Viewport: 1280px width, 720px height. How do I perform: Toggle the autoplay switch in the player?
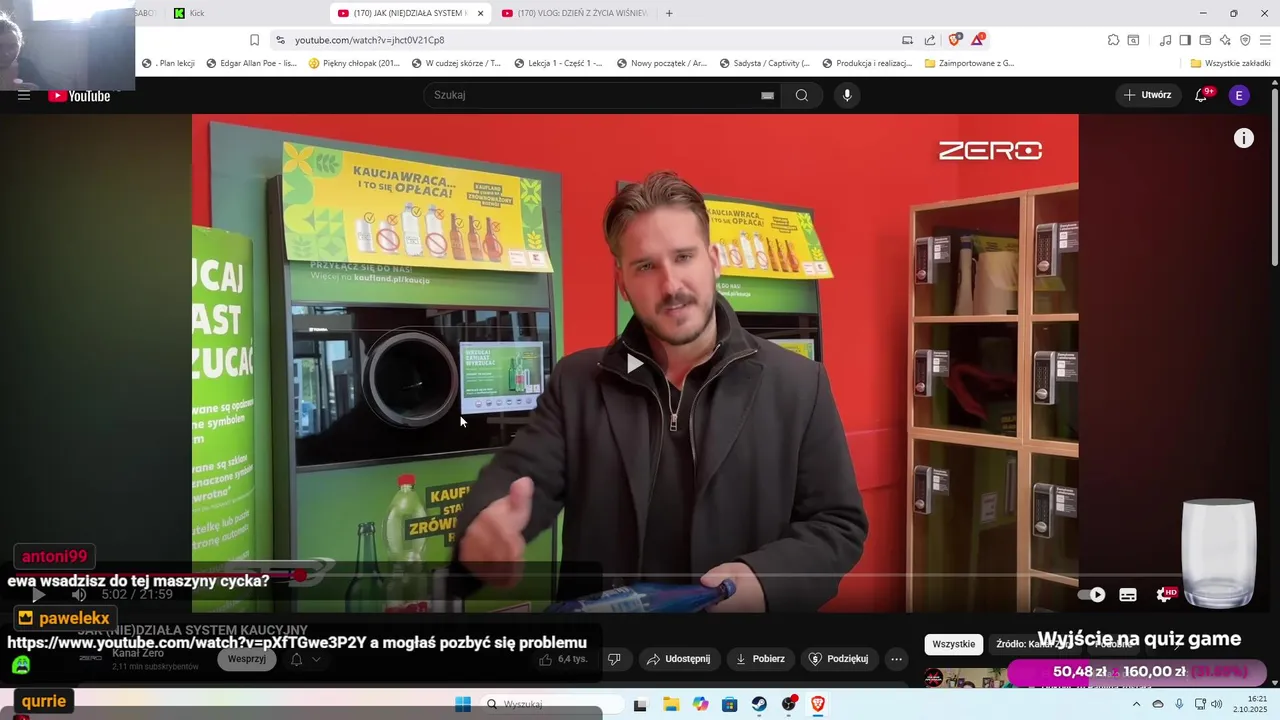1092,594
